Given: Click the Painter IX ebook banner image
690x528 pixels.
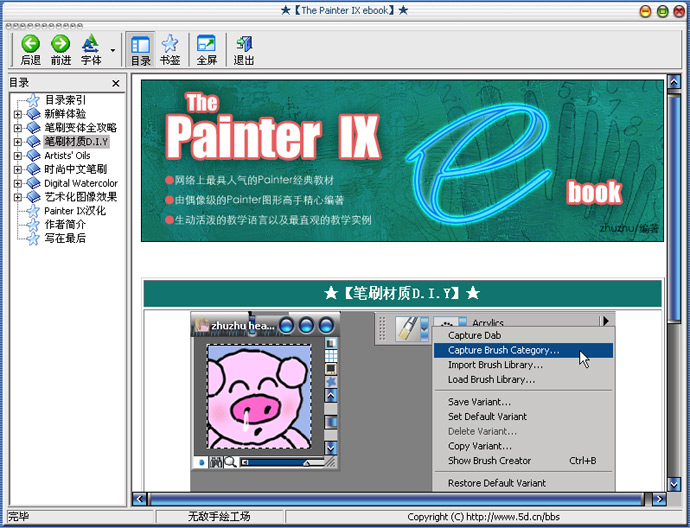Looking at the screenshot, I should coord(402,161).
